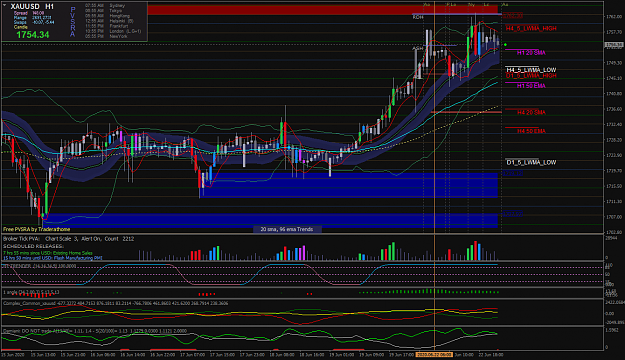Click the H1 20 SMA label
The image size is (625, 360).
tap(531, 53)
